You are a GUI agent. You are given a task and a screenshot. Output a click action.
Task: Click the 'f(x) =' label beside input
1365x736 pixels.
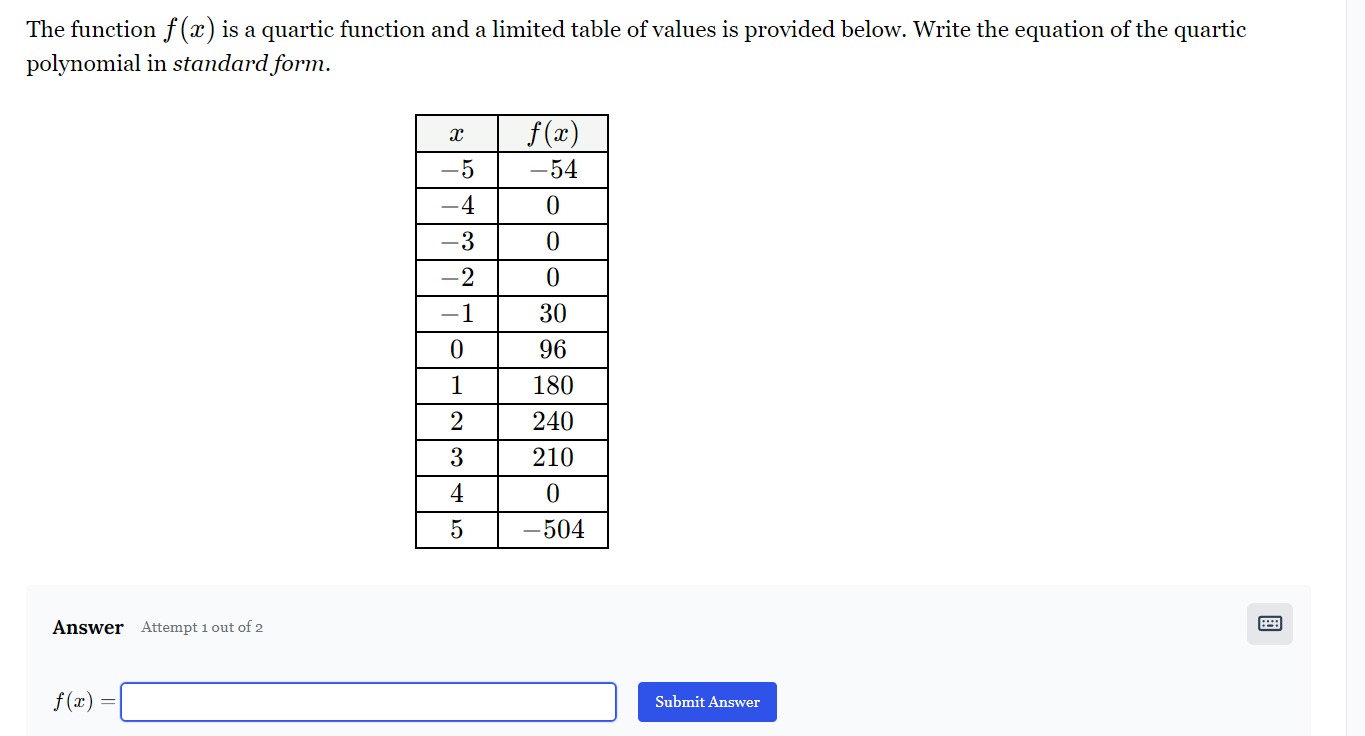(x=84, y=702)
